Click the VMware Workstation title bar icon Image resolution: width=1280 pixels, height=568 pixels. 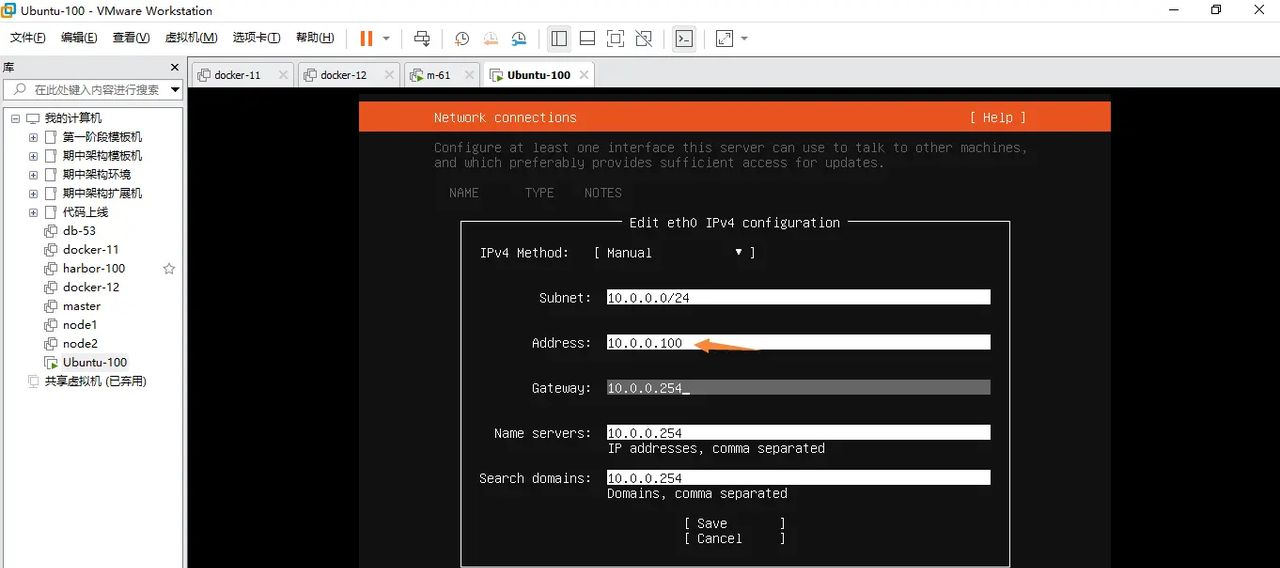point(9,10)
